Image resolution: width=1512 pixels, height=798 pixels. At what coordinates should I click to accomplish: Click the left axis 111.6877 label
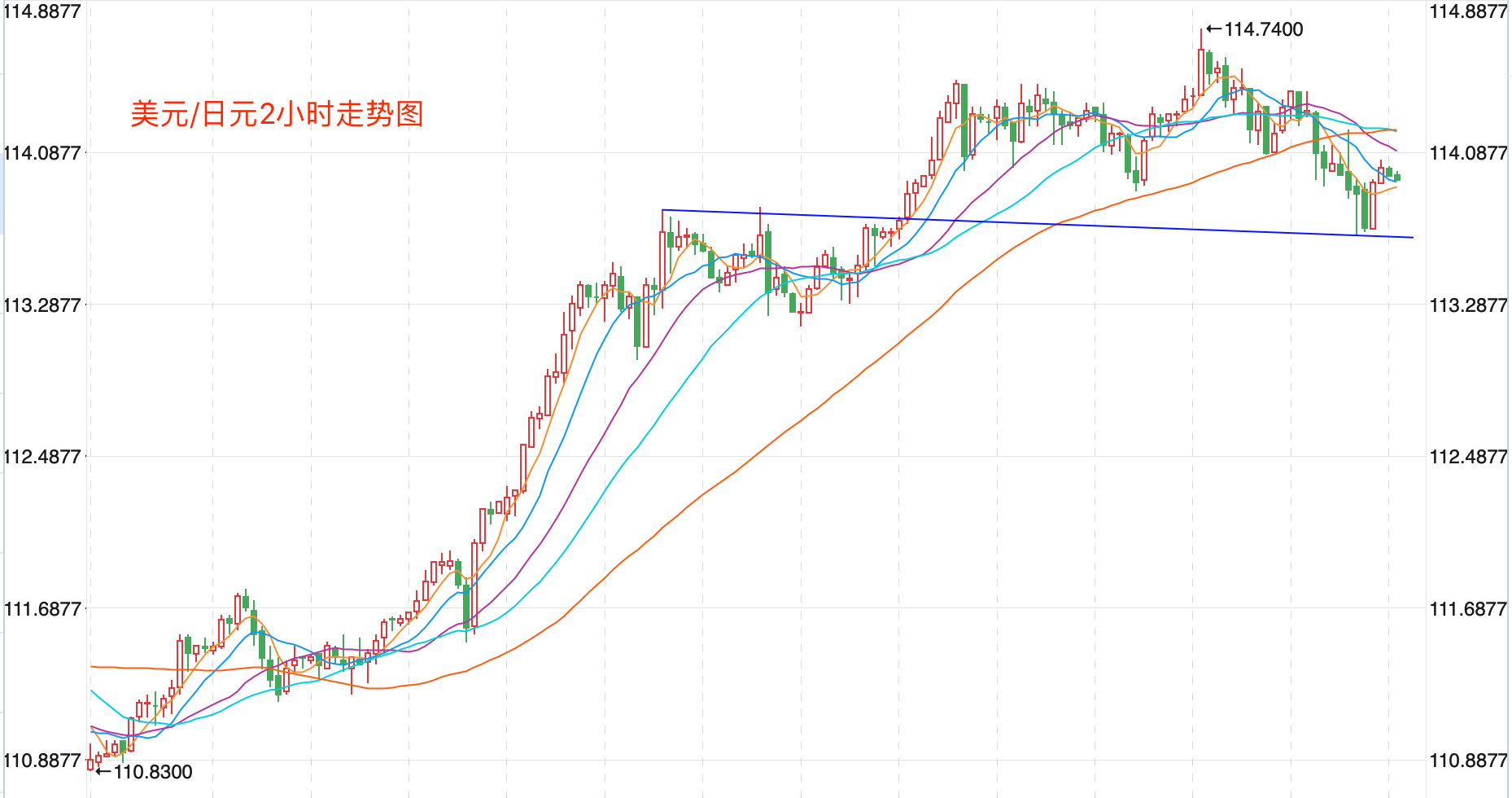[x=42, y=609]
